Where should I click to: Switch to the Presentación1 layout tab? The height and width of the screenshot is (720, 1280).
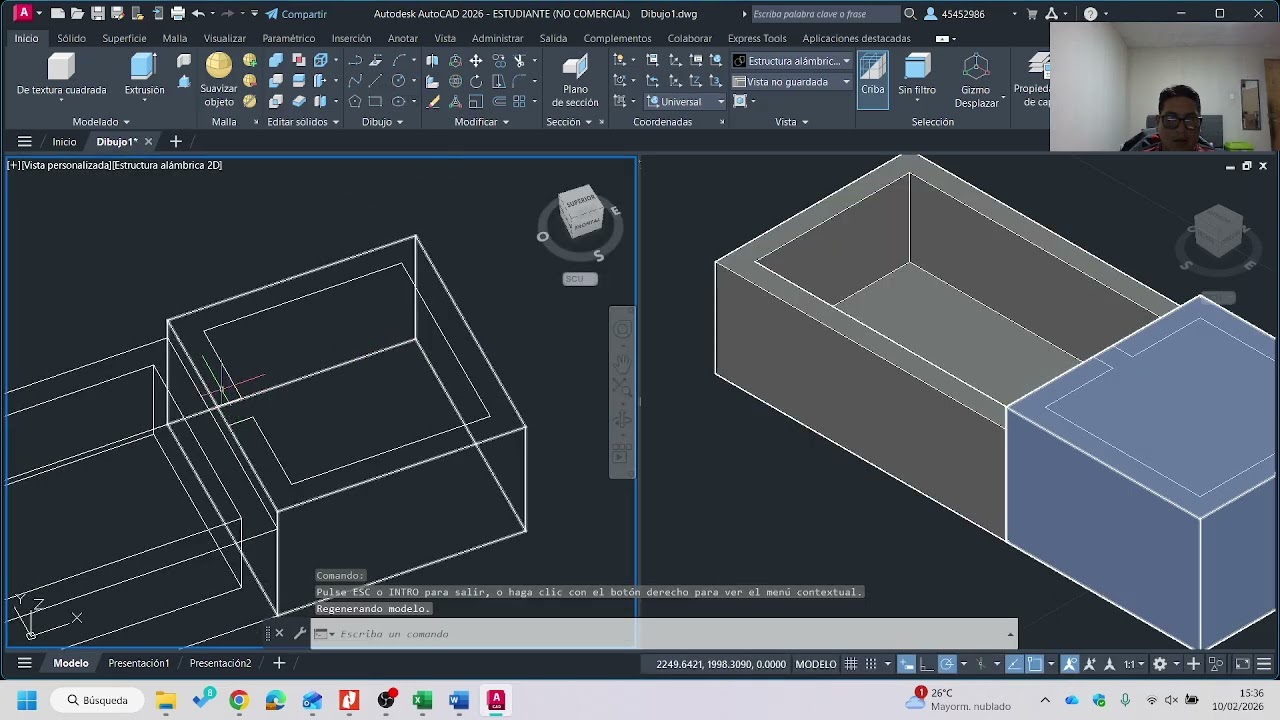pyautogui.click(x=139, y=663)
